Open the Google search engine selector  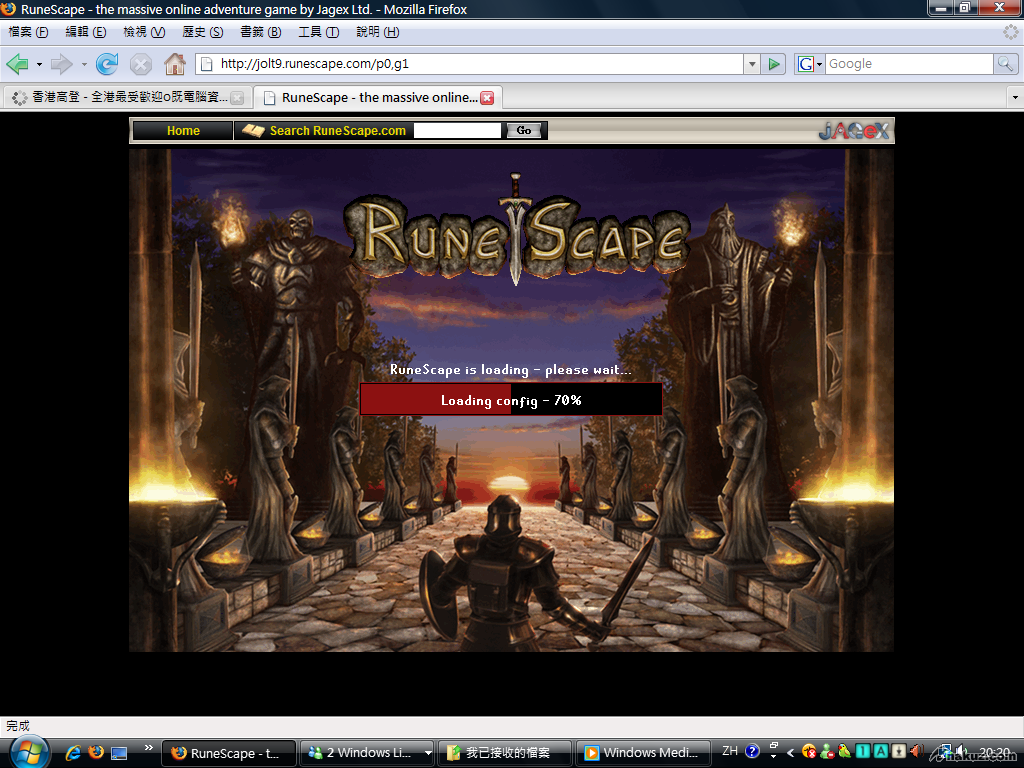[x=810, y=64]
